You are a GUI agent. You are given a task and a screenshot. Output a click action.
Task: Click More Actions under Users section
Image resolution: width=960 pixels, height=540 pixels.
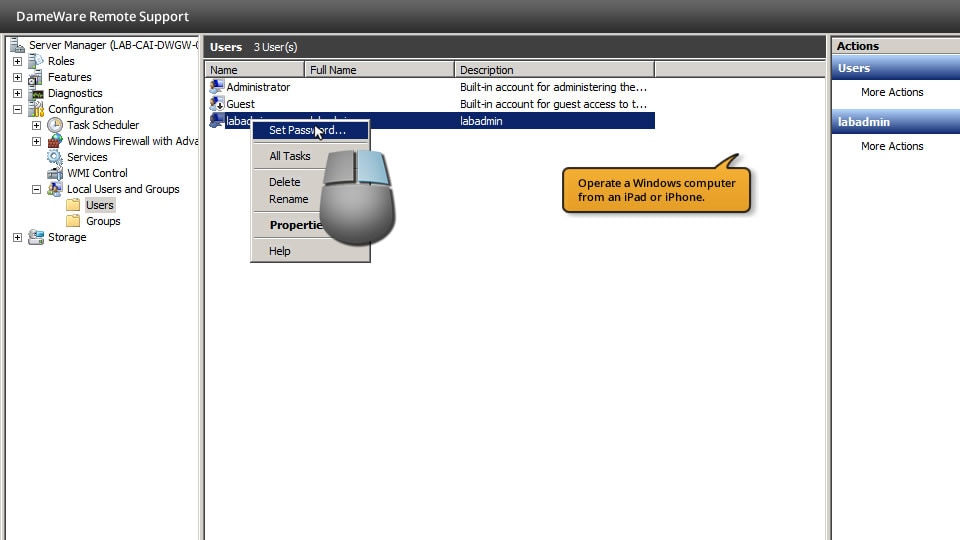[x=892, y=92]
